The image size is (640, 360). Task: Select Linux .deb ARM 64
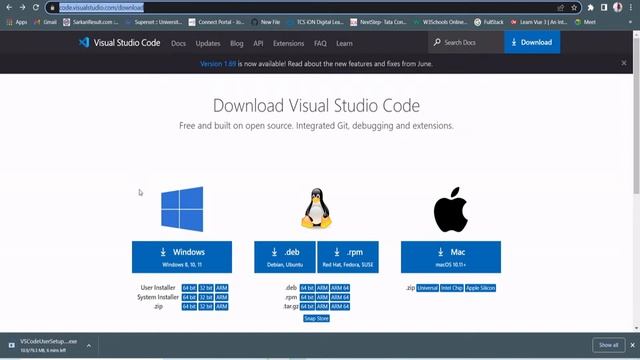pyautogui.click(x=340, y=288)
